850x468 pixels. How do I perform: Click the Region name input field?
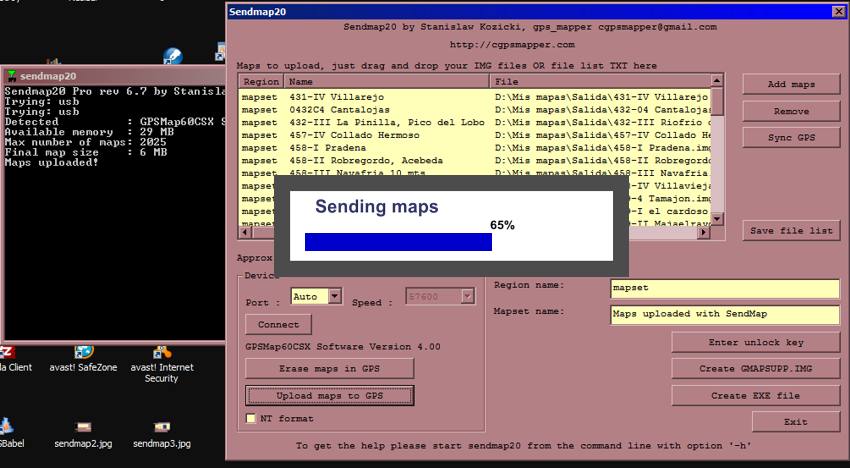(725, 289)
